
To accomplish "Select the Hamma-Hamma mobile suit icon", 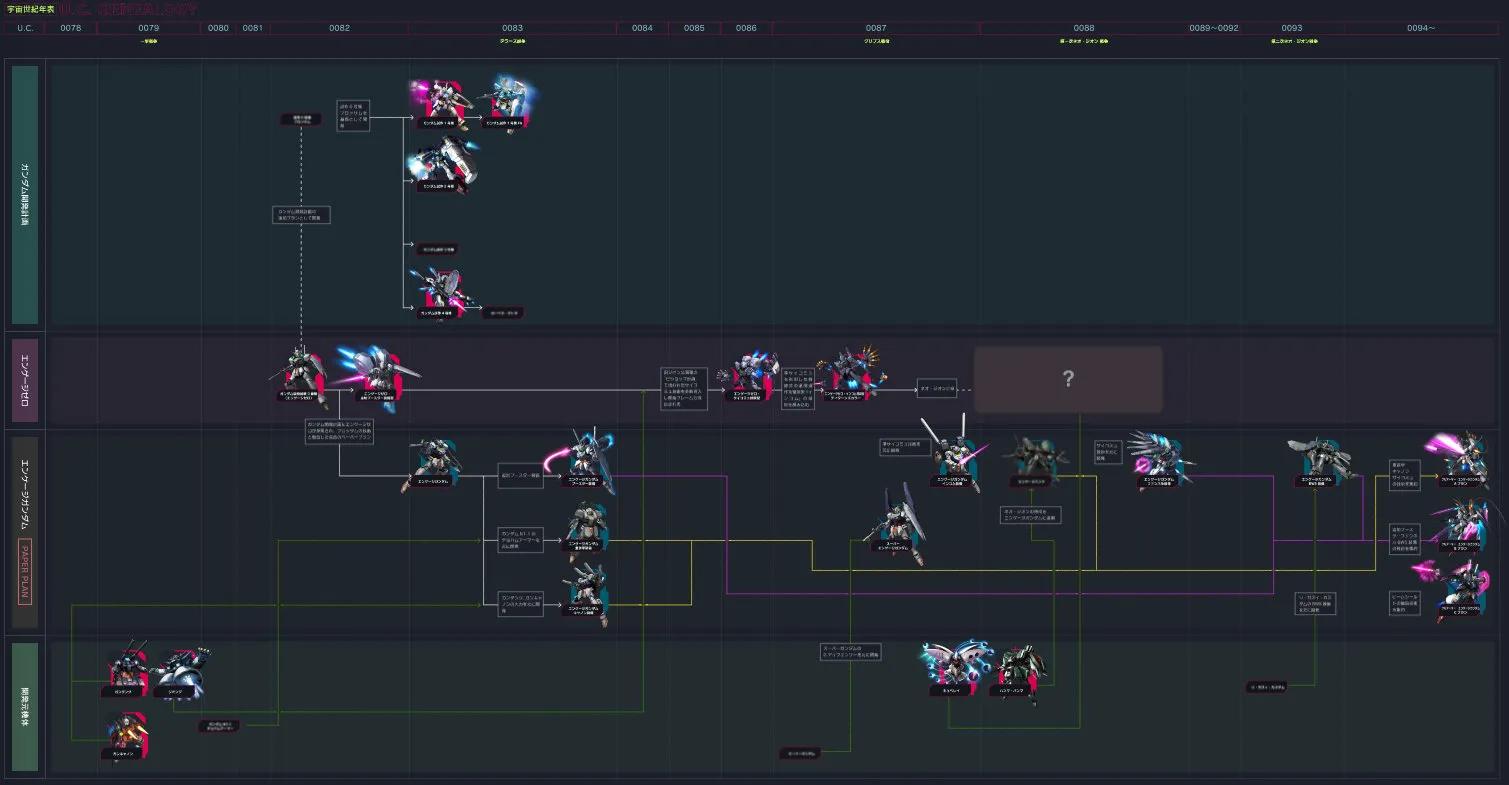I will [1021, 670].
